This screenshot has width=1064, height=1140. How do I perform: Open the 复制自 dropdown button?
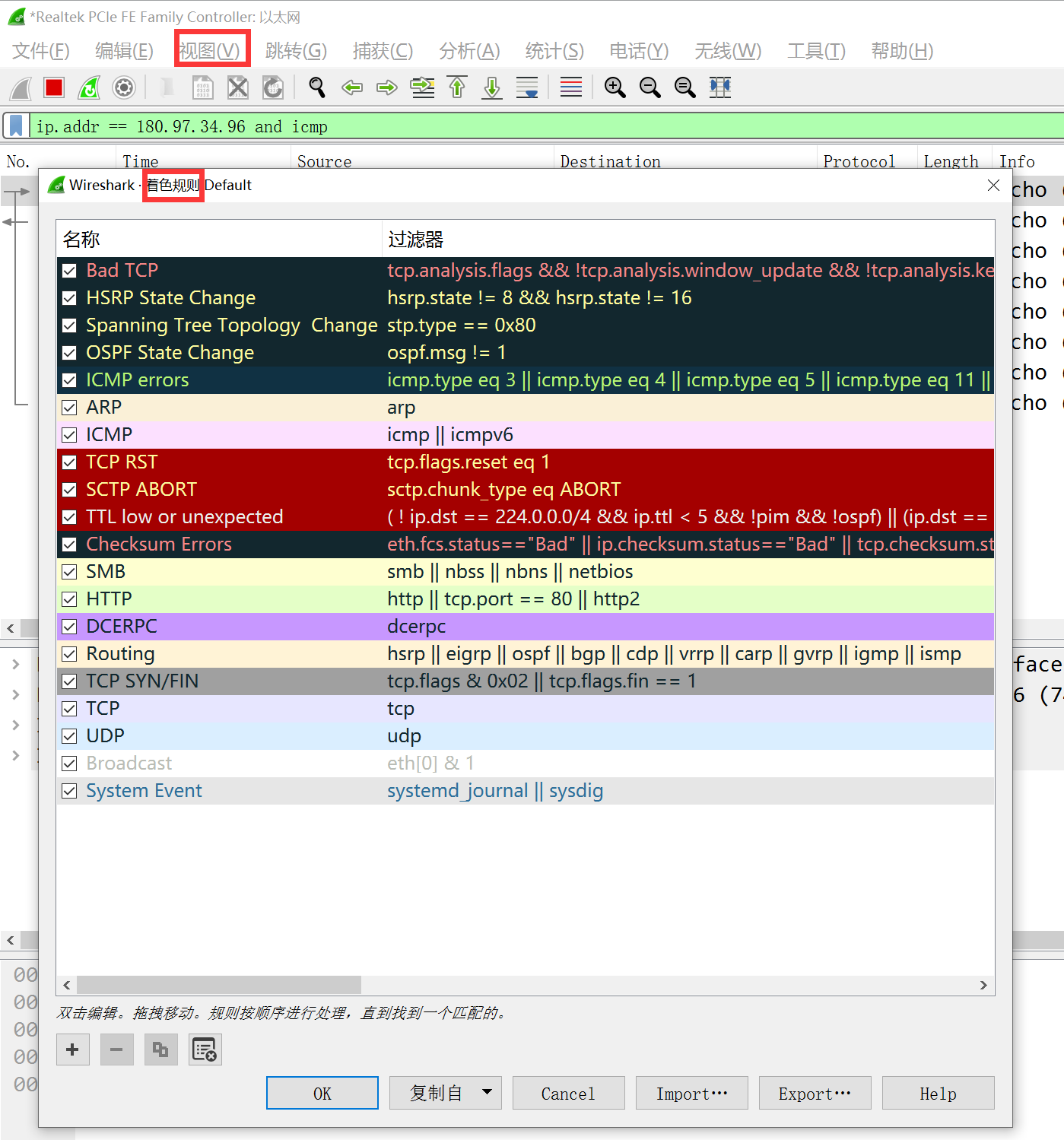[445, 1093]
